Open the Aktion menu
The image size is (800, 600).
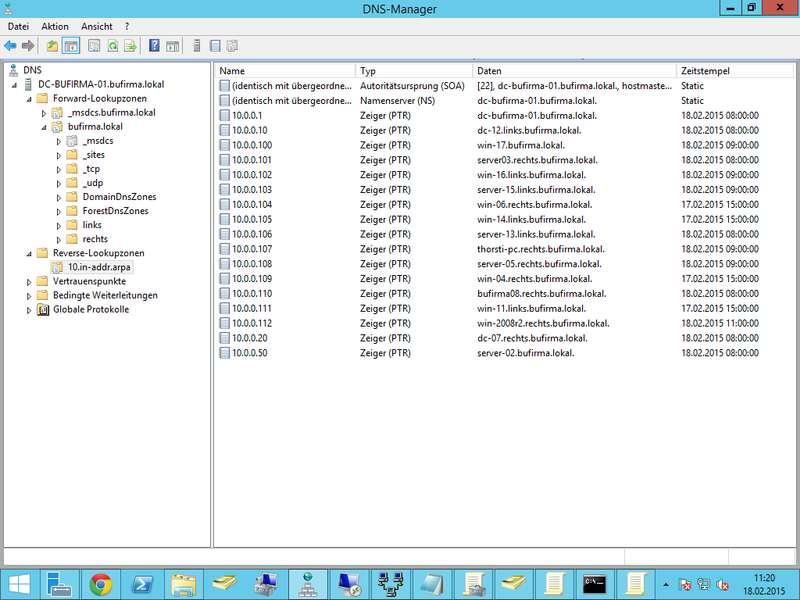[55, 26]
